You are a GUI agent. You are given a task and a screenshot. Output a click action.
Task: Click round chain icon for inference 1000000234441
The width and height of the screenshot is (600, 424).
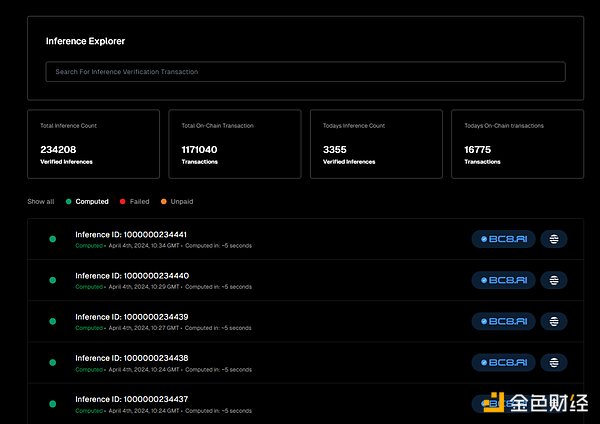[554, 239]
